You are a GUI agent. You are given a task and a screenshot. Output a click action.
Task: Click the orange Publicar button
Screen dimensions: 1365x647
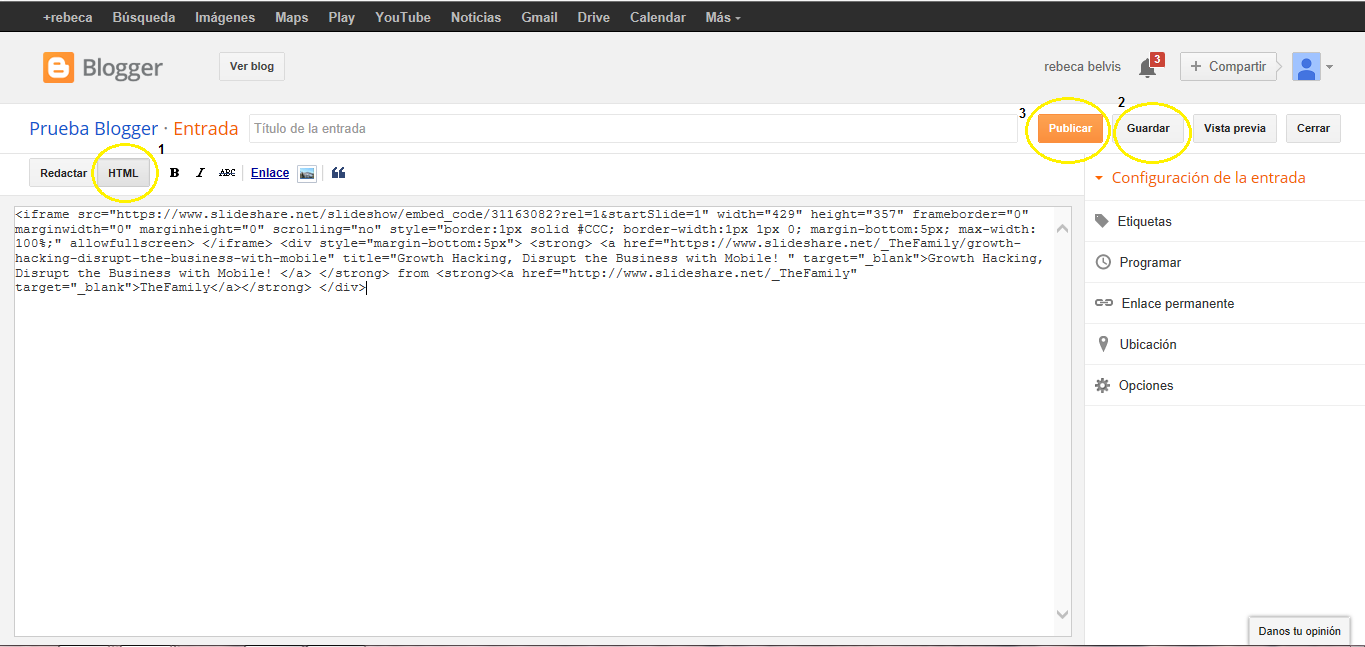tap(1070, 128)
